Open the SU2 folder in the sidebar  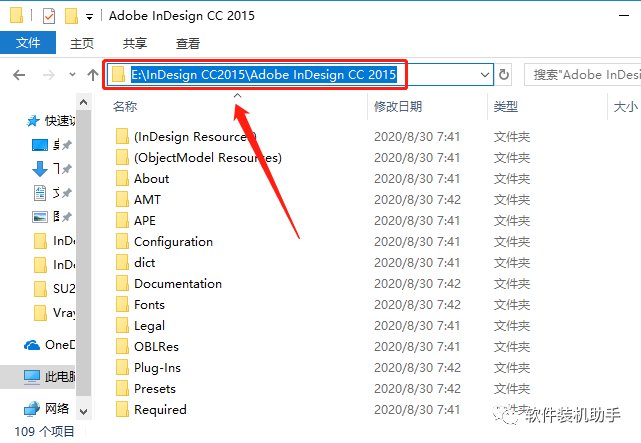pos(54,289)
